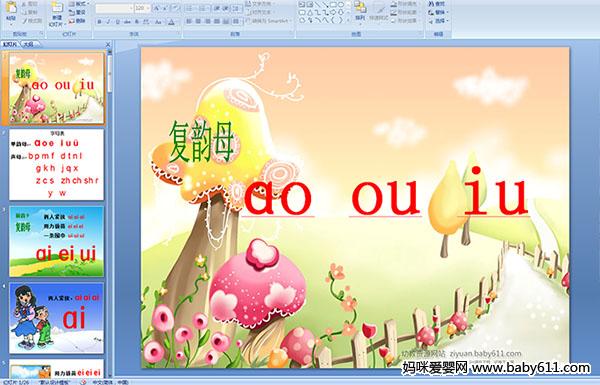Toggle text shadow
The height and width of the screenshot is (385, 600).
click(x=137, y=22)
